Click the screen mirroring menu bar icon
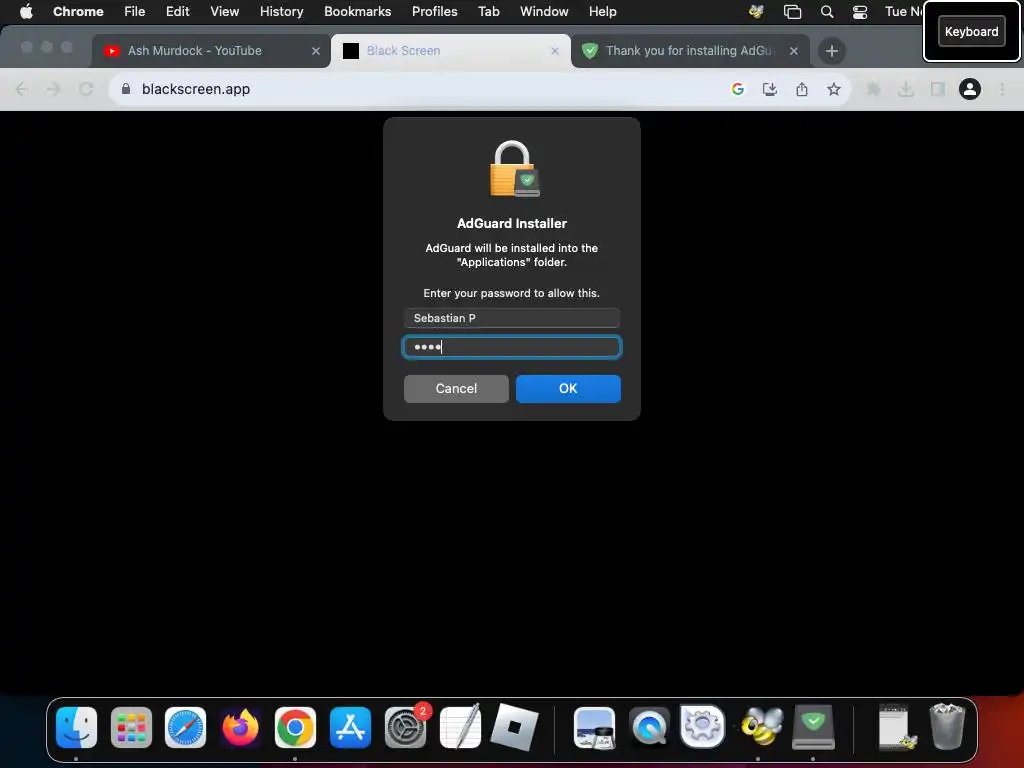The width and height of the screenshot is (1024, 768). (x=792, y=11)
